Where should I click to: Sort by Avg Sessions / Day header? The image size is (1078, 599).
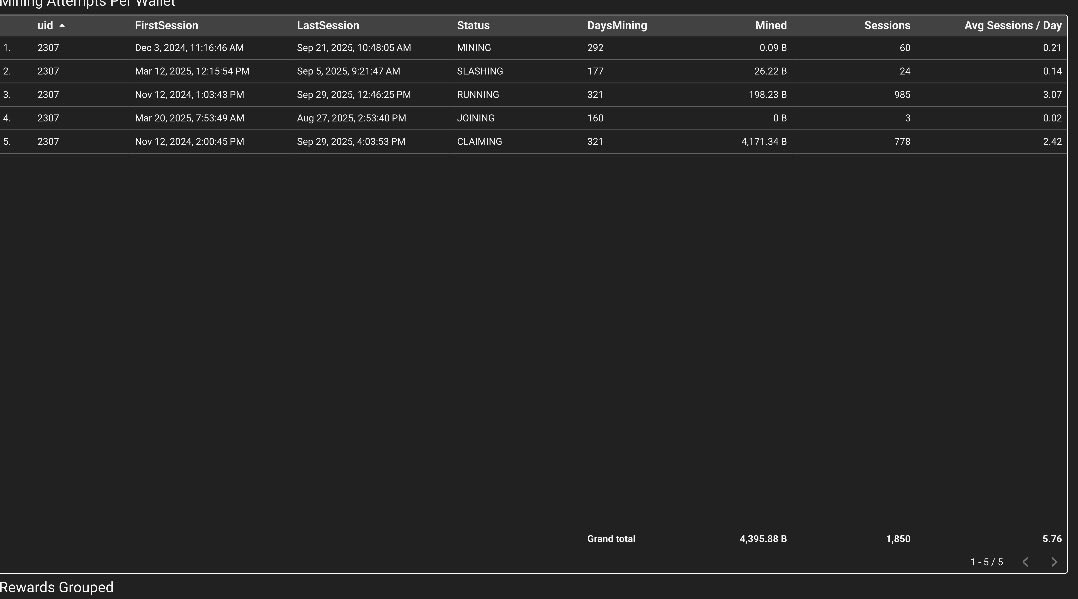click(x=1013, y=25)
